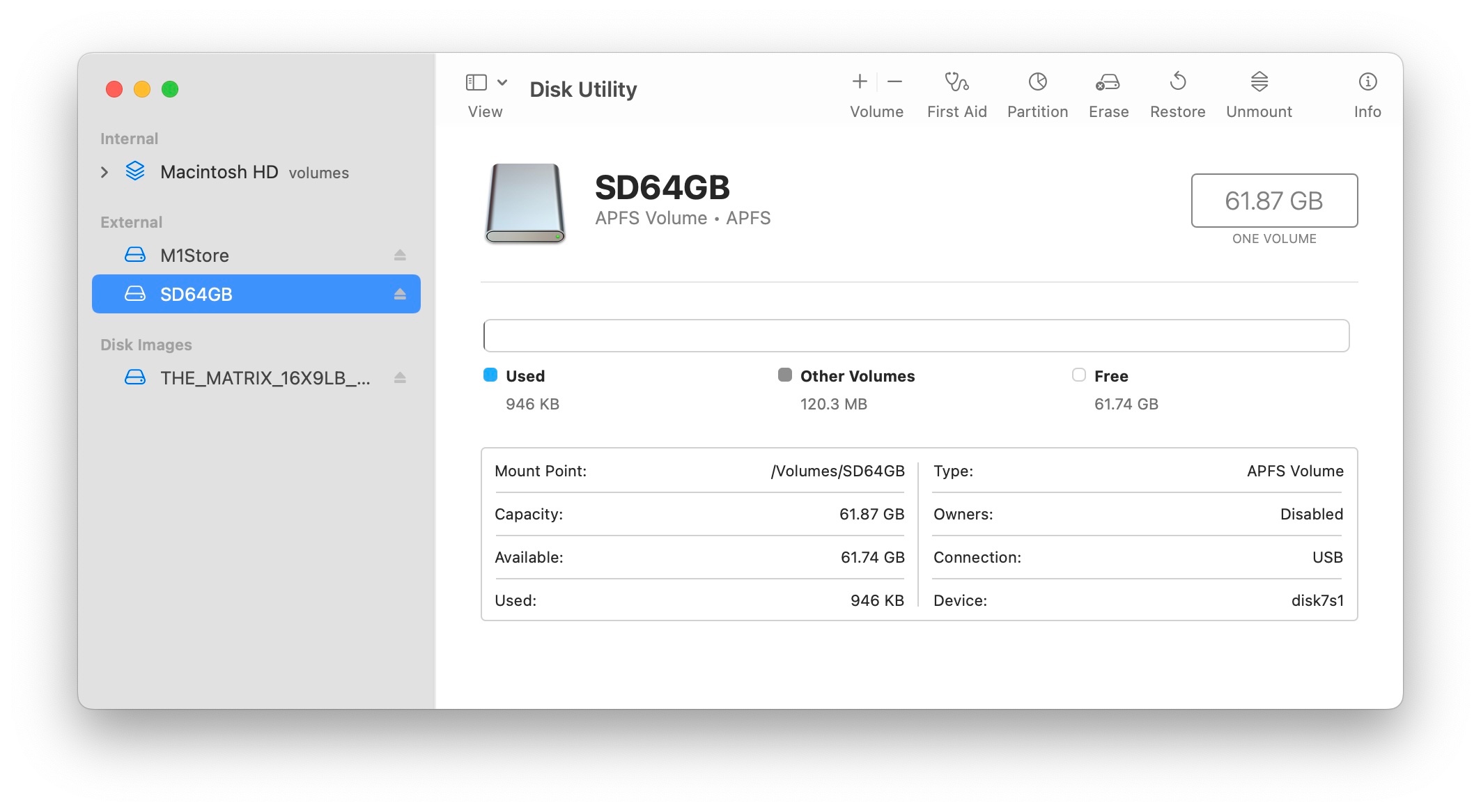Viewport: 1481px width, 812px height.
Task: Run First Aid stethoscope icon
Action: click(x=956, y=82)
